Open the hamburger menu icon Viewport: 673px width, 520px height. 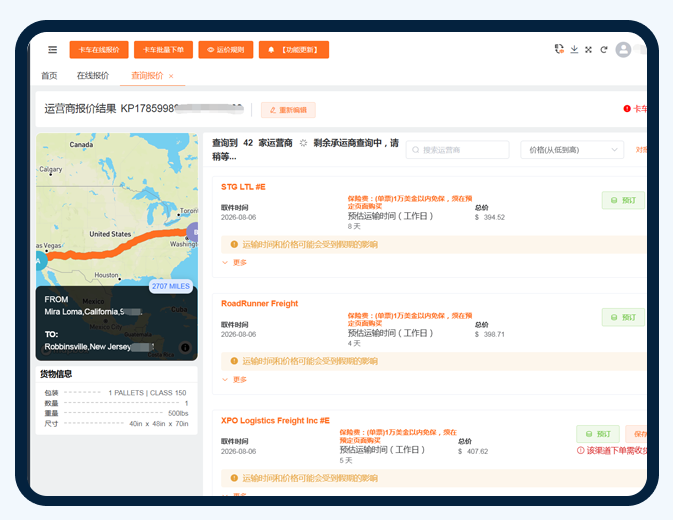point(52,50)
